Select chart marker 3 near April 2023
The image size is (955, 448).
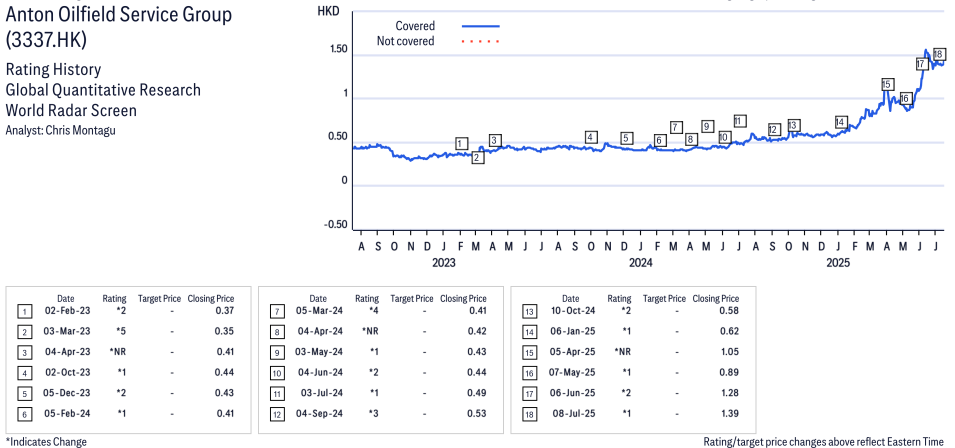click(495, 141)
